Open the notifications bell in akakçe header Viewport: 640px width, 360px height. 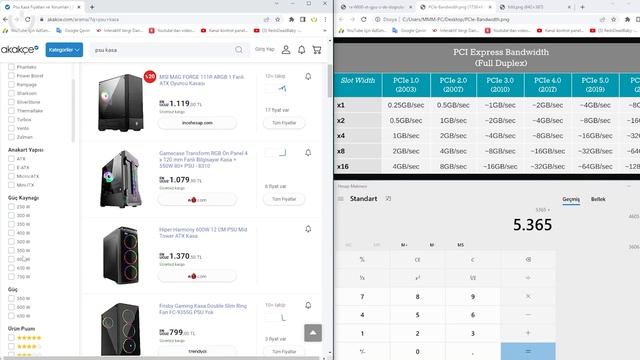[301, 50]
